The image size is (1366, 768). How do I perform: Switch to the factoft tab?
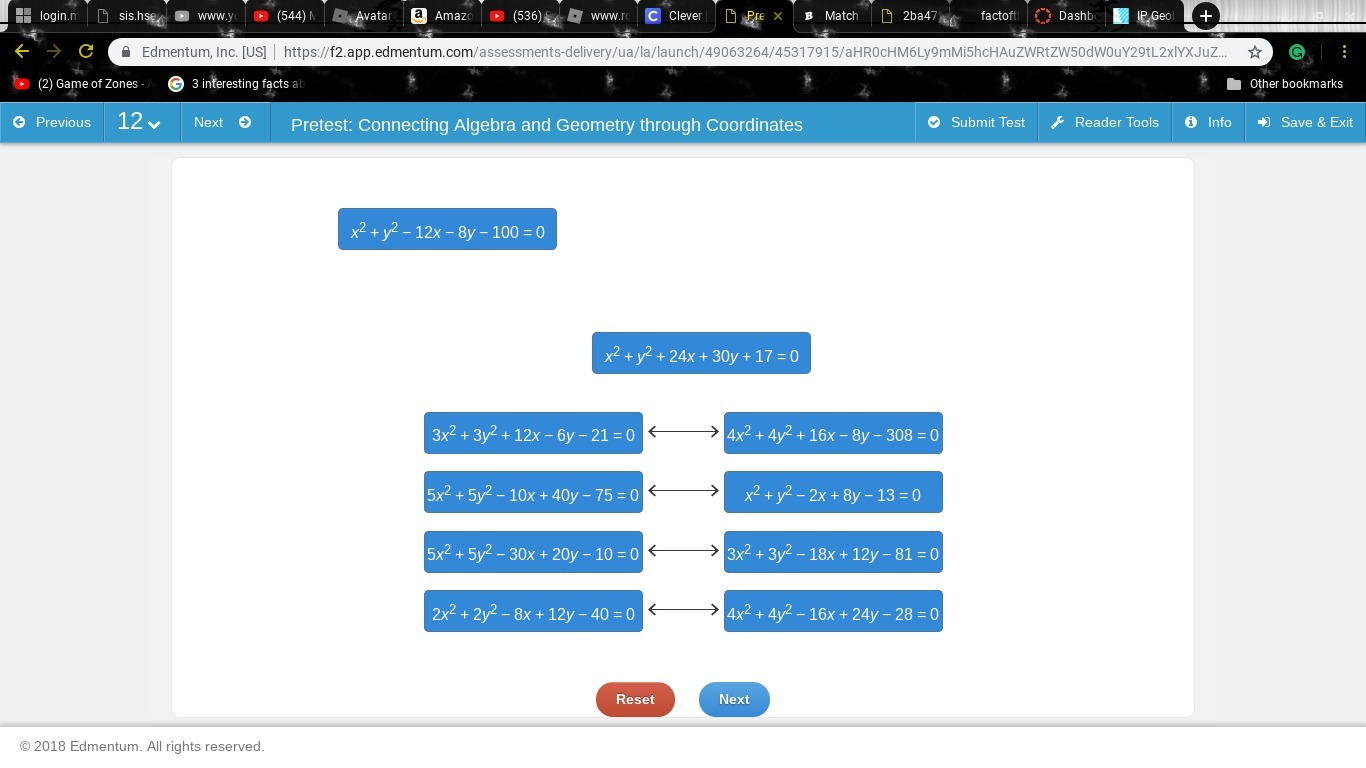(989, 16)
